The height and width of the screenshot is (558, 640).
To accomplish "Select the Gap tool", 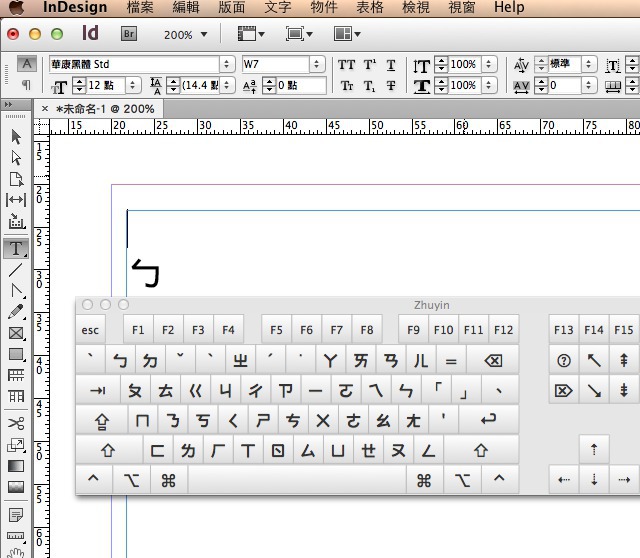I will [x=16, y=200].
